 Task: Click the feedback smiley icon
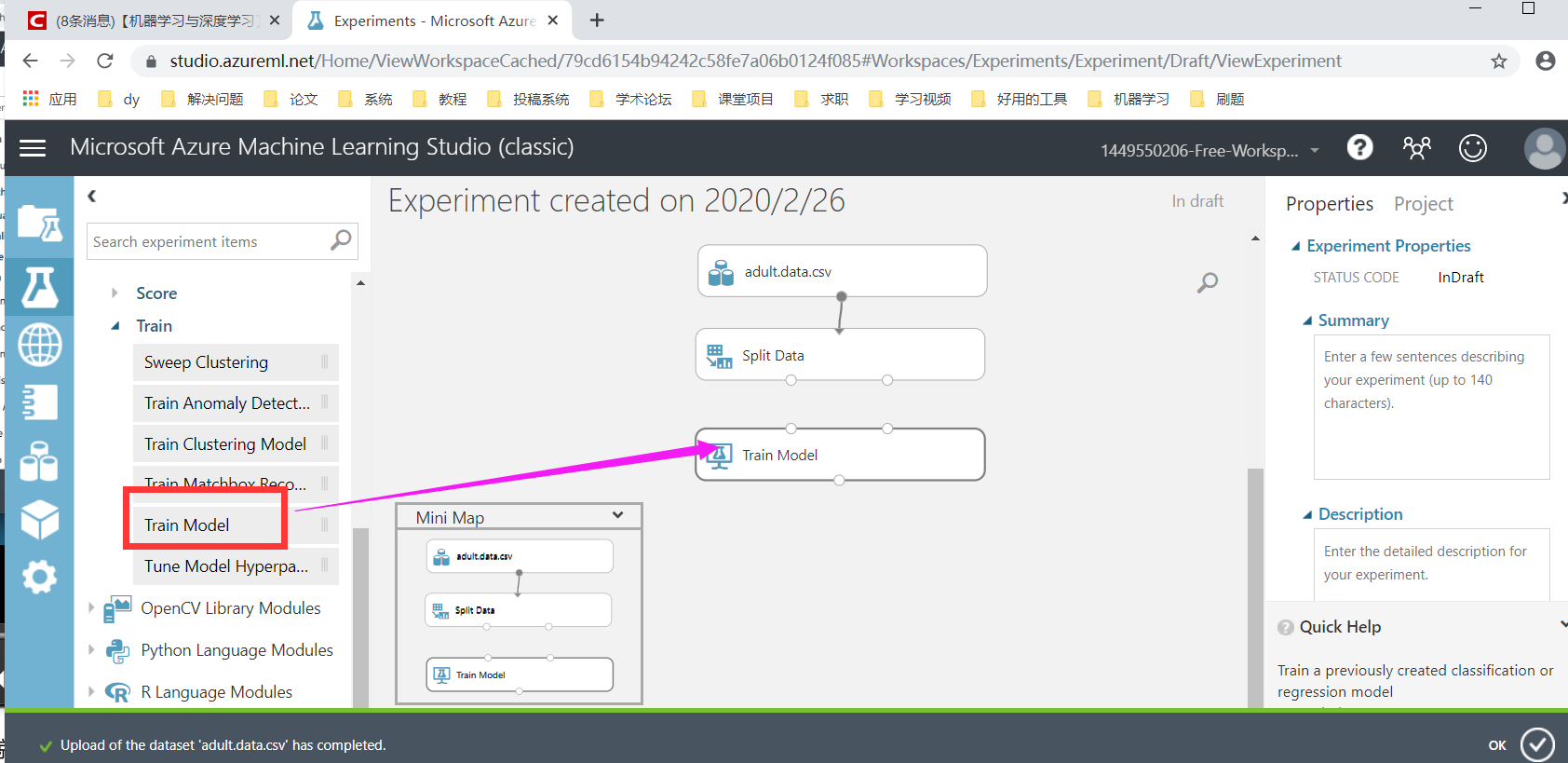coord(1473,147)
